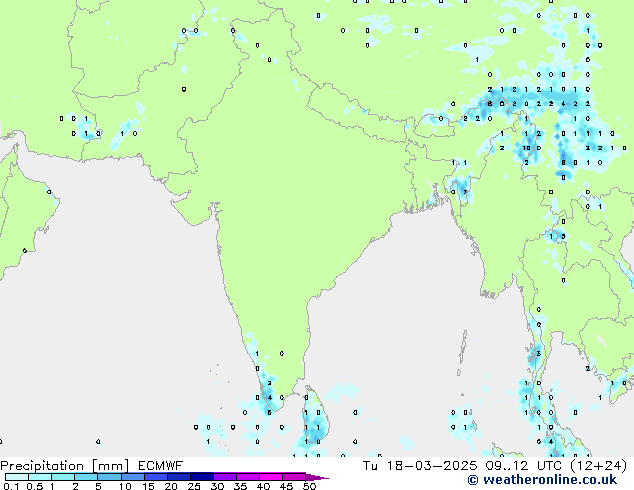The image size is (634, 490).
Task: Click the "Tu 18-03-2025 09..12 UTC (12+24)" timestamp
Action: pos(495,466)
